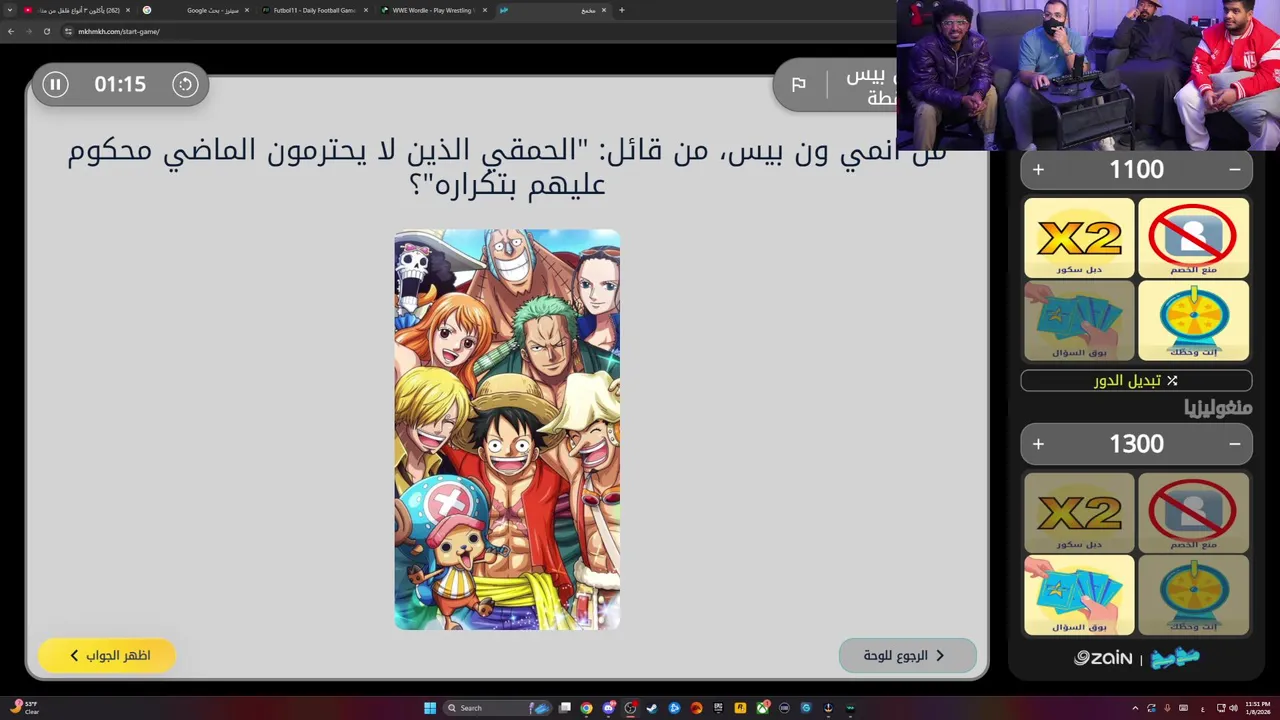The height and width of the screenshot is (720, 1280).
Task: Use X2 دبل سكور card for 1300 team
Action: tap(1079, 513)
